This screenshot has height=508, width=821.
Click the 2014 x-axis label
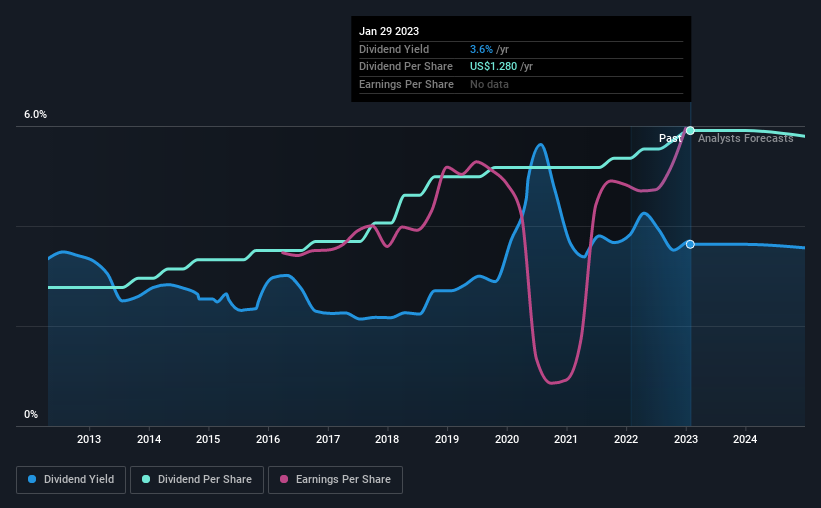point(149,439)
